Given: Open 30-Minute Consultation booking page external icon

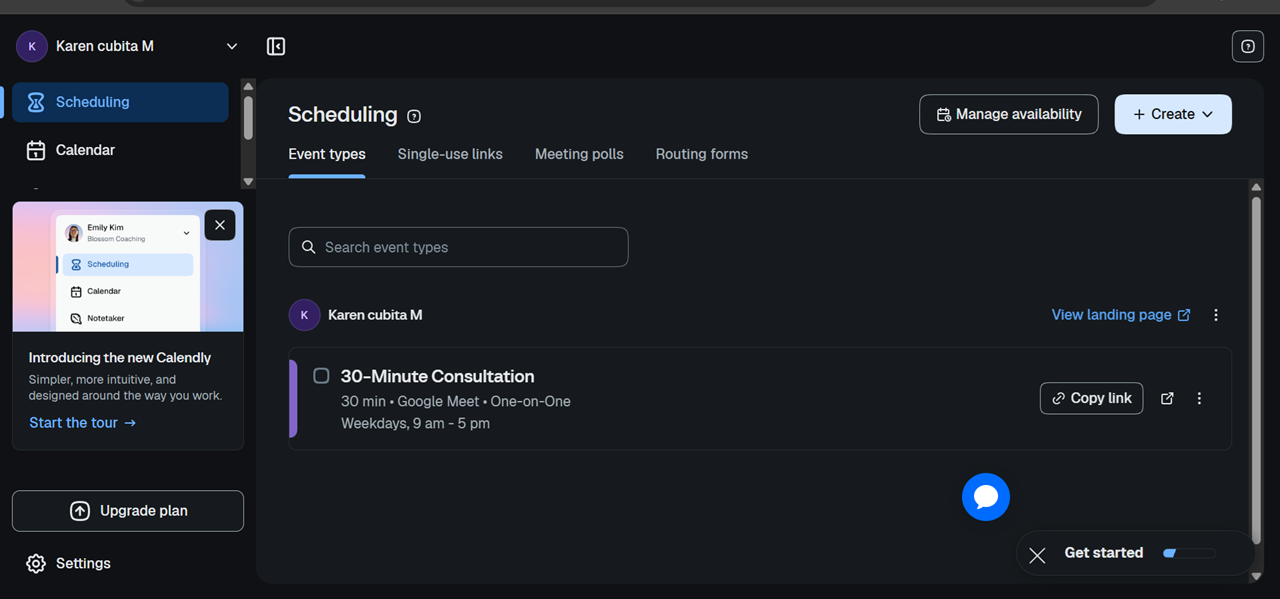Looking at the screenshot, I should point(1167,398).
